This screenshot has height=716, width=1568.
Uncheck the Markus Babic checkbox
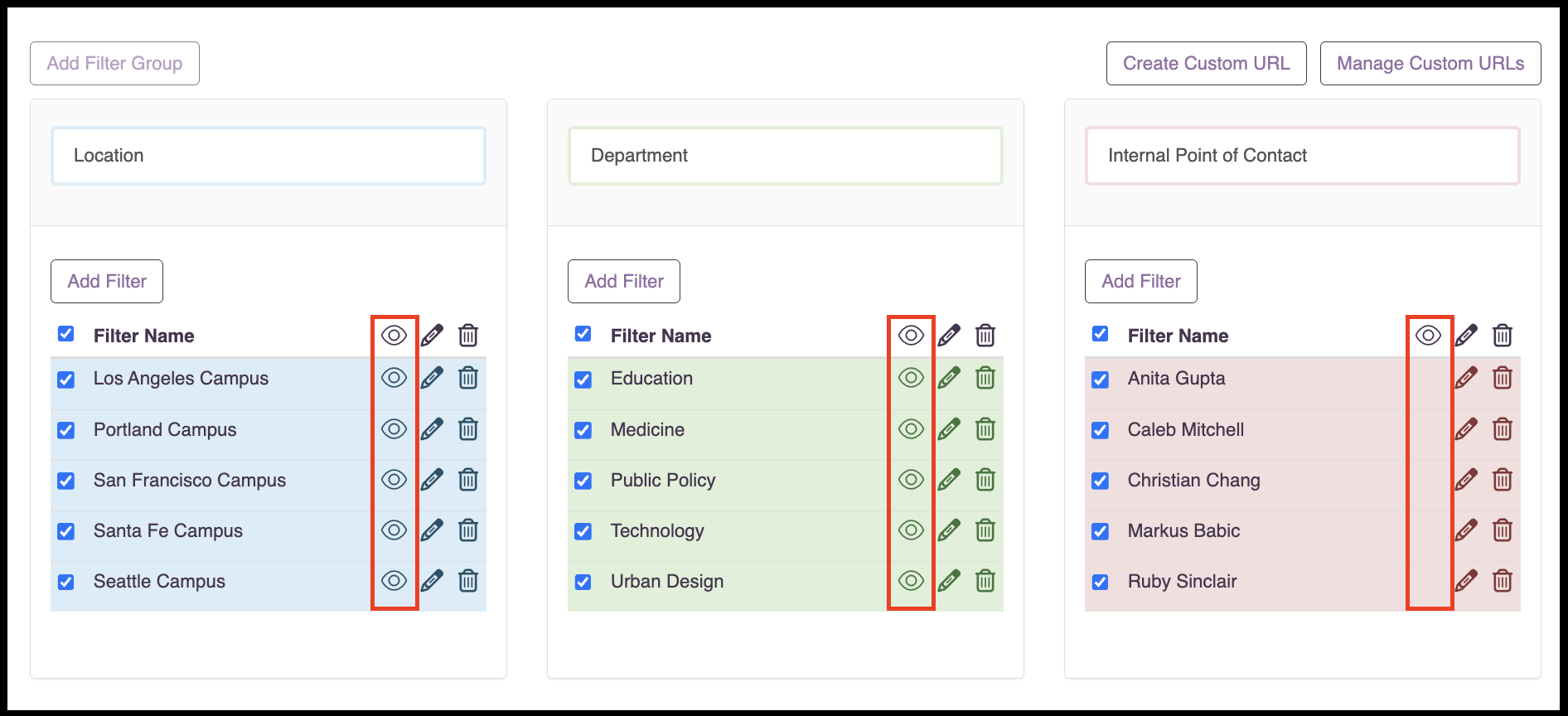[x=1101, y=531]
